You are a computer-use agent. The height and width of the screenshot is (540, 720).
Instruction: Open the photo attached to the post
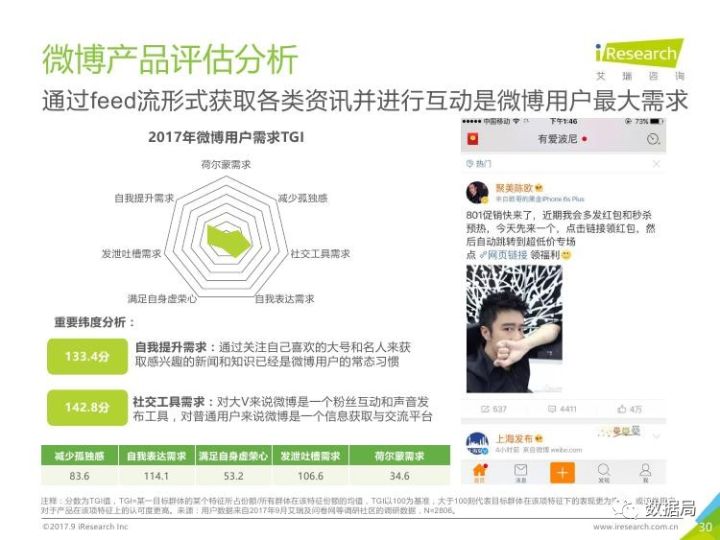point(514,328)
